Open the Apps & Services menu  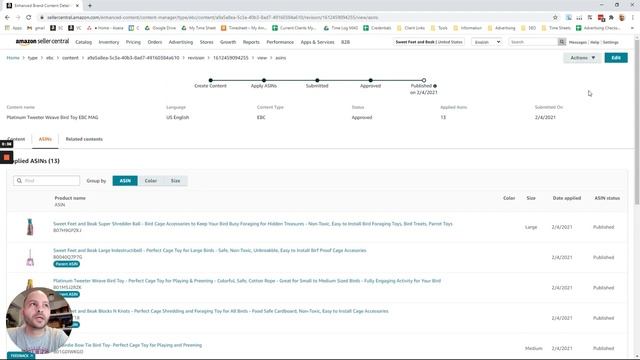pos(317,42)
